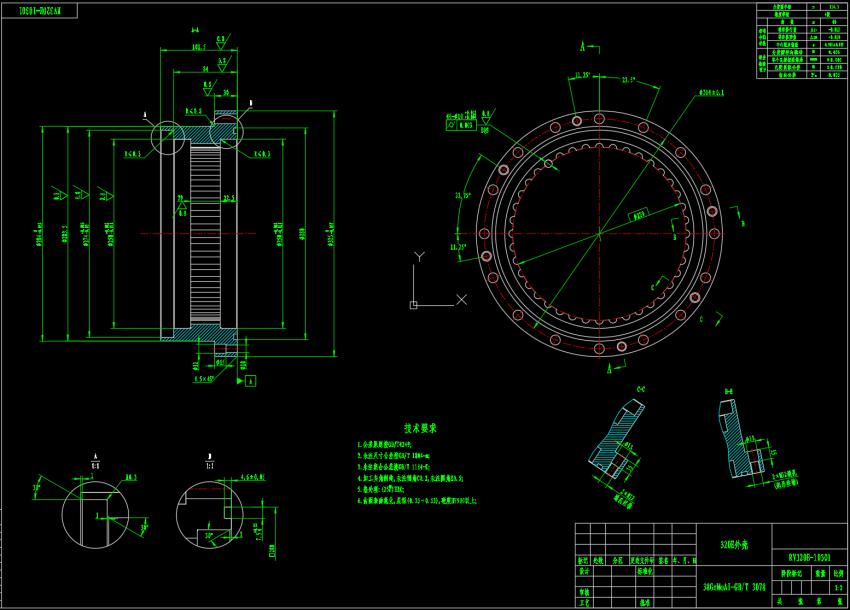Select the 0.5×45° chamfer annotation

coord(204,379)
